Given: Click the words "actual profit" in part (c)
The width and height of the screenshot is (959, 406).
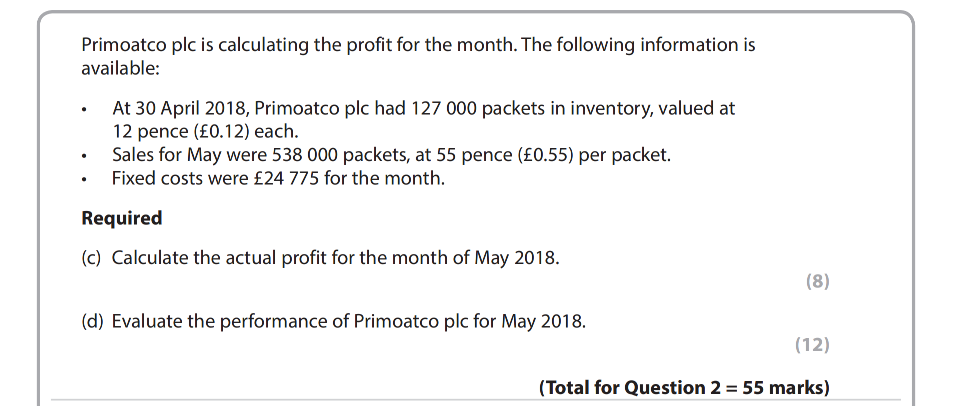Looking at the screenshot, I should coord(273,258).
